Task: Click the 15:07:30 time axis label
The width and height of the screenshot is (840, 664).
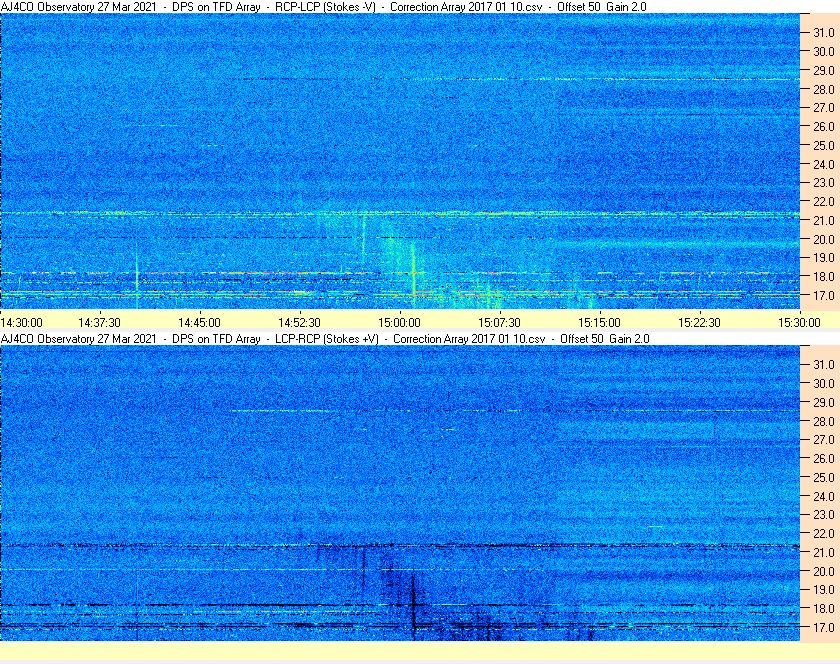Action: 499,323
